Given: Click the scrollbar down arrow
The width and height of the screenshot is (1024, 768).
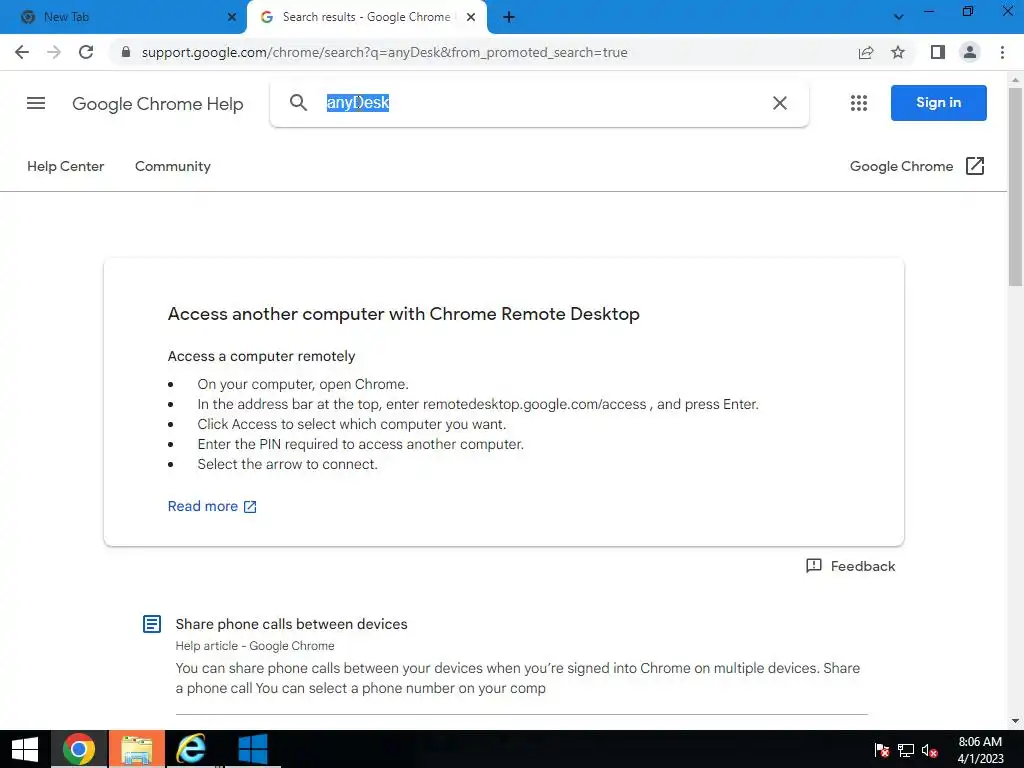Looking at the screenshot, I should [1016, 721].
